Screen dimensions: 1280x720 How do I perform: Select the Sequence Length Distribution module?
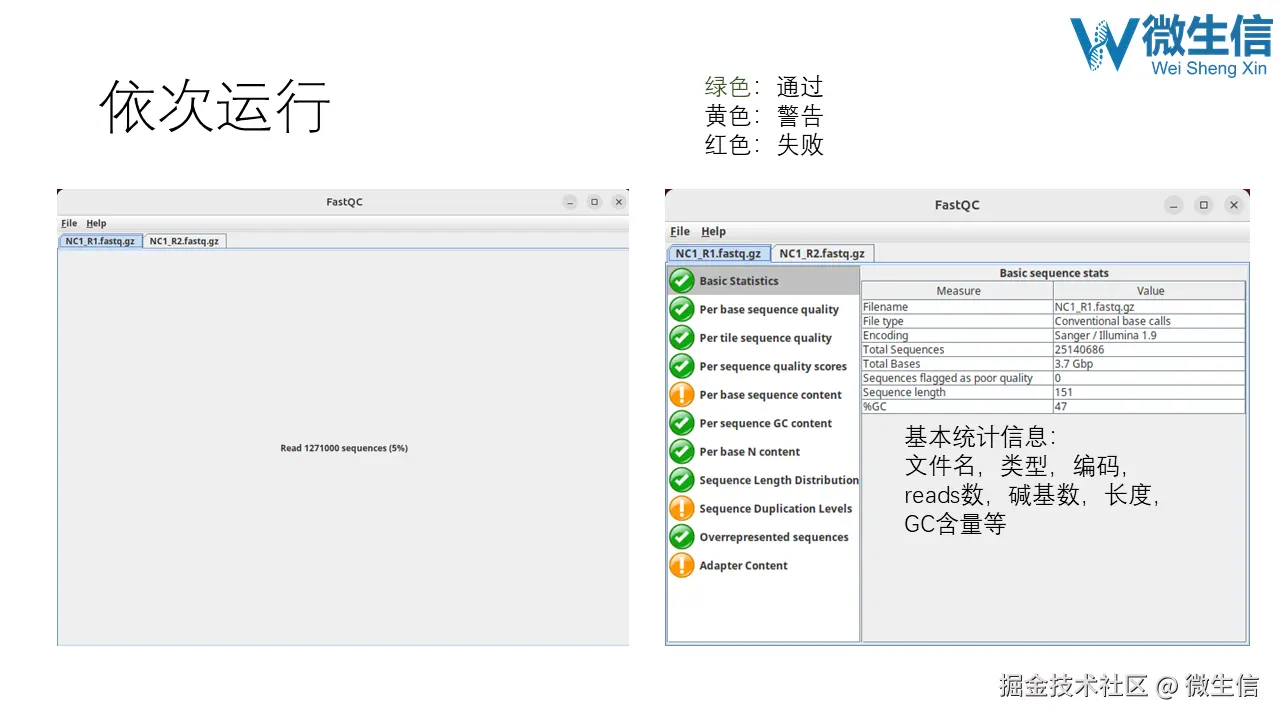tap(779, 480)
